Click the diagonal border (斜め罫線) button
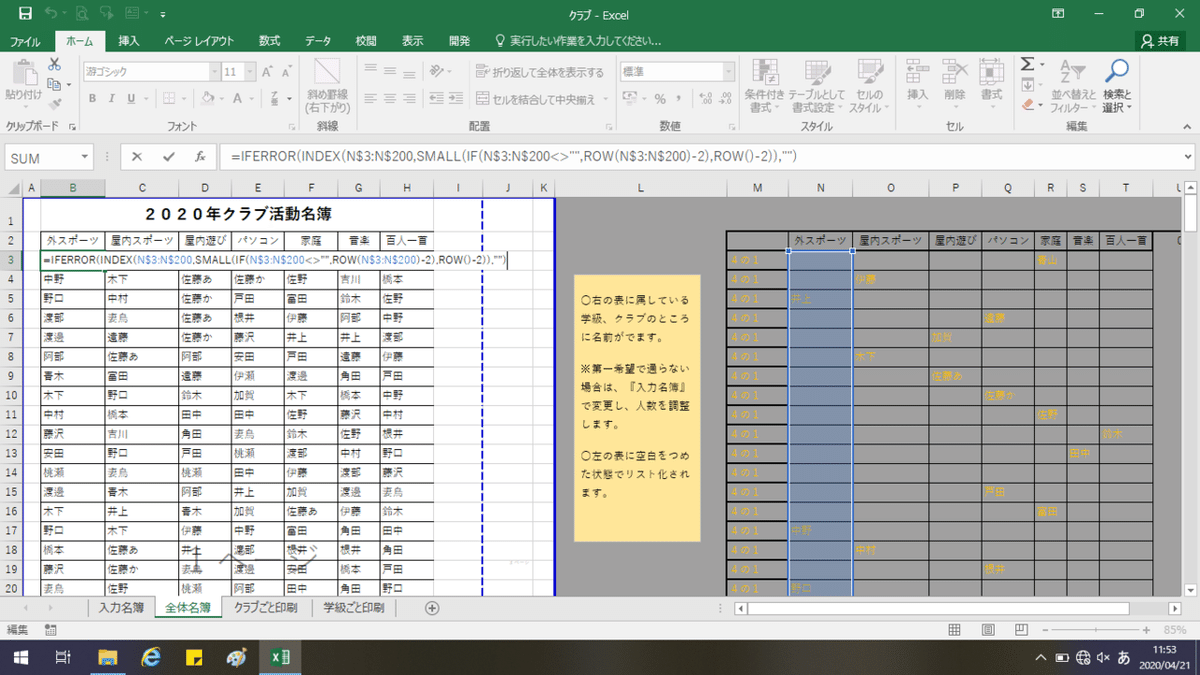 (328, 84)
